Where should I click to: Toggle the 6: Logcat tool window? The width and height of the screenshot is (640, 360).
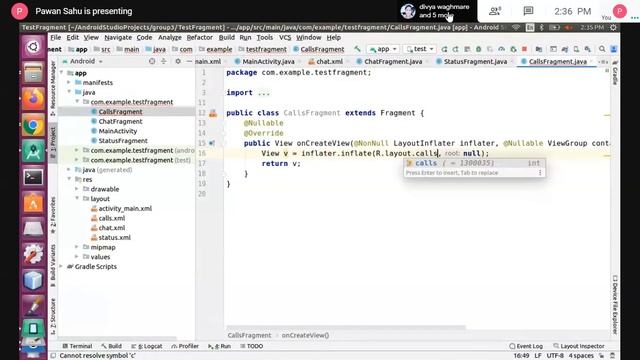coord(147,346)
